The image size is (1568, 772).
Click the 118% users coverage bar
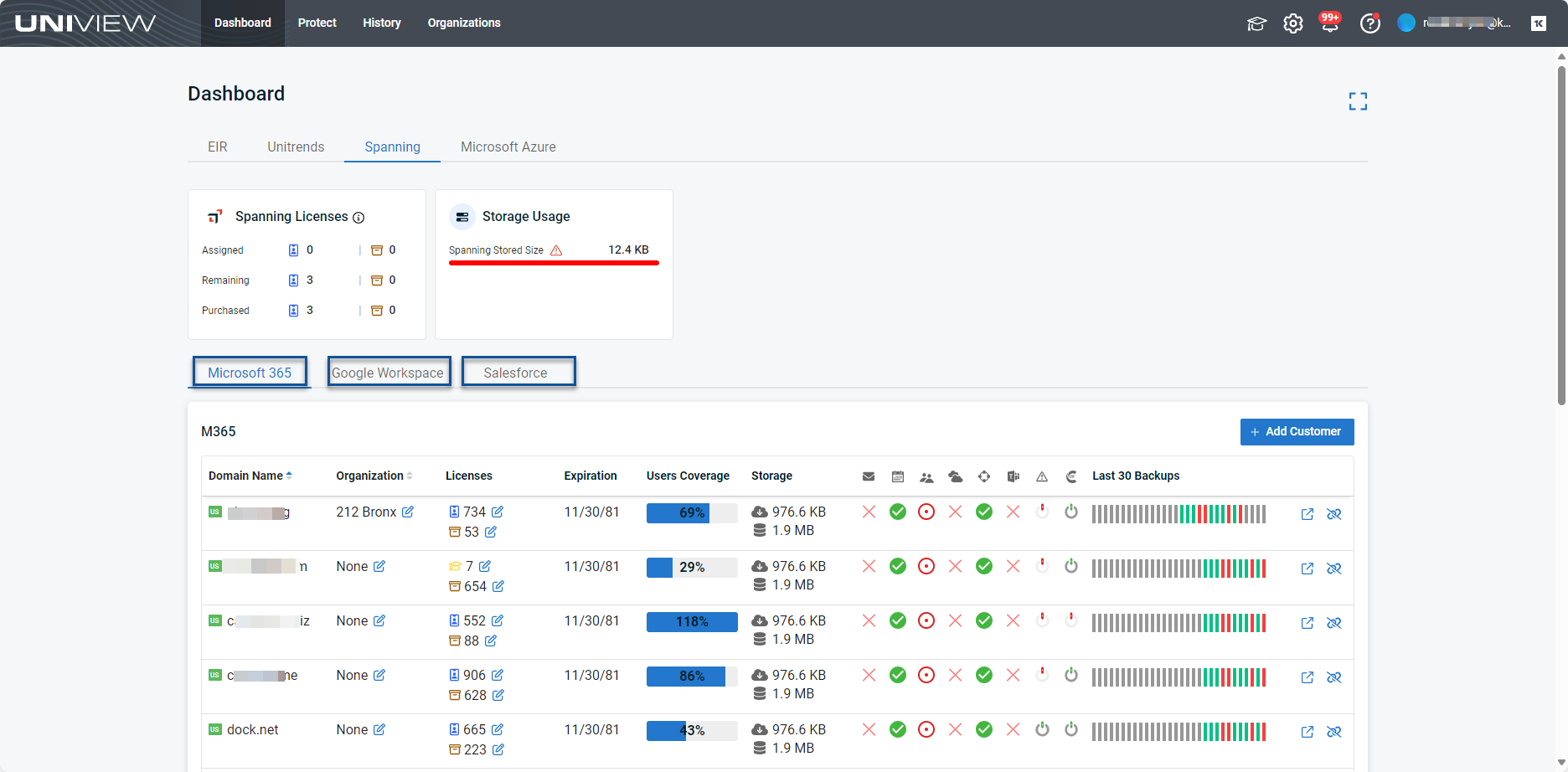(692, 621)
